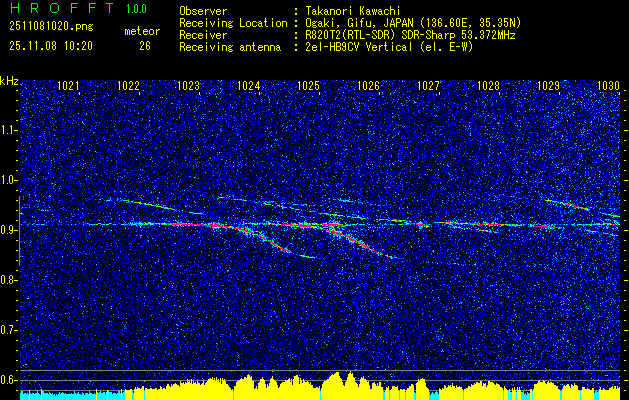Click time marker 1030

(x=609, y=85)
